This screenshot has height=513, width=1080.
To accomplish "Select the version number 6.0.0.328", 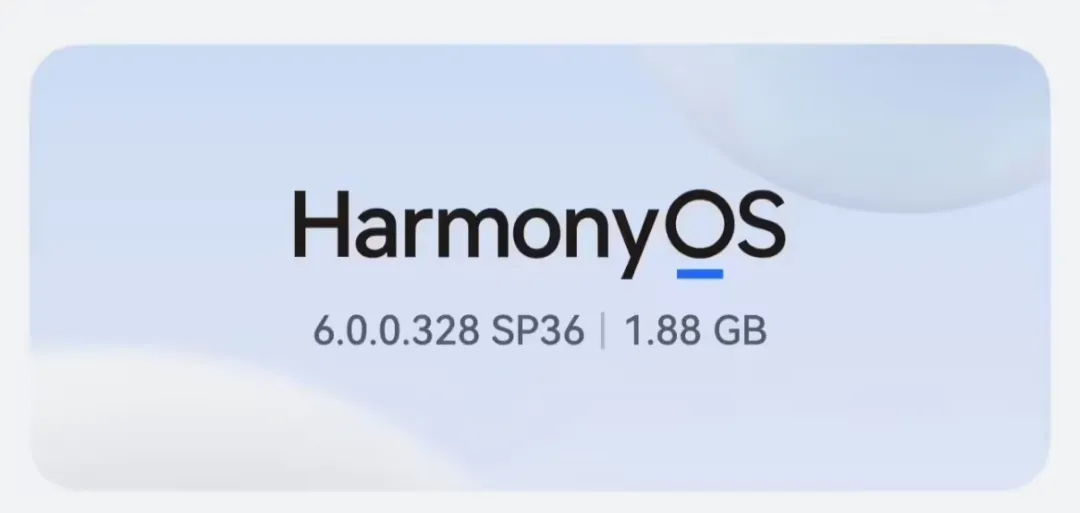I will [x=396, y=331].
